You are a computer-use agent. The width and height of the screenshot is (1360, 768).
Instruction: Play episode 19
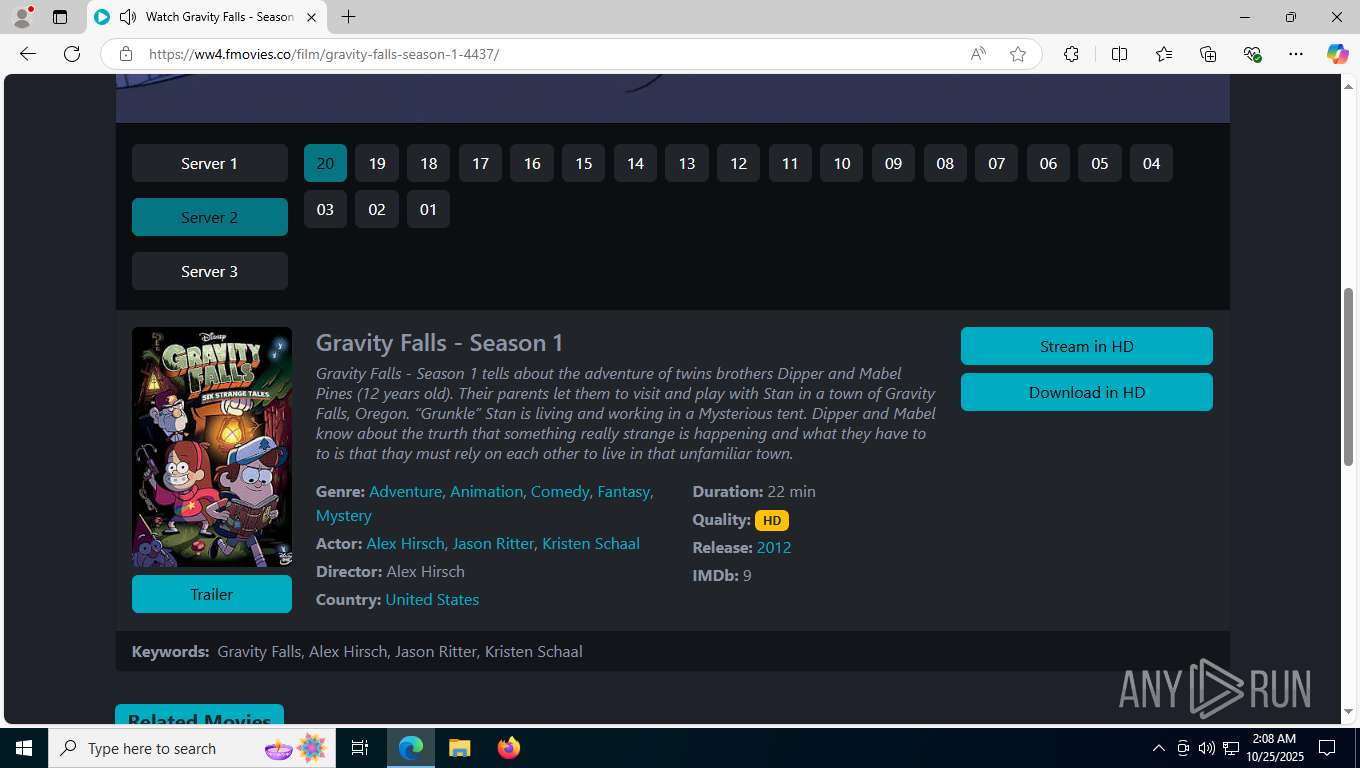(377, 163)
